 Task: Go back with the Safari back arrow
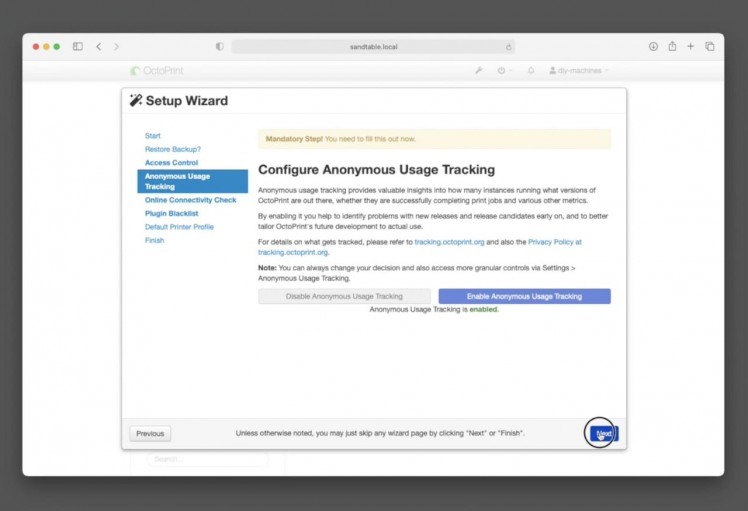(x=98, y=46)
